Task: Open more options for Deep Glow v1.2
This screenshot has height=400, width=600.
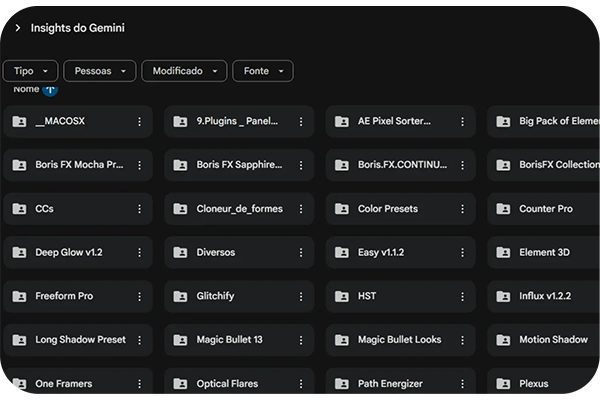Action: (139, 253)
